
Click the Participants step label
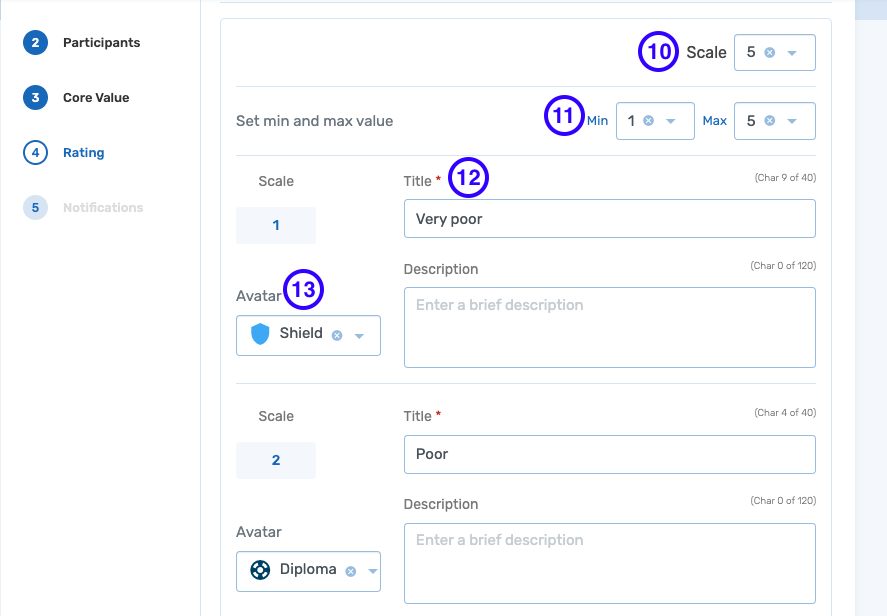[101, 43]
